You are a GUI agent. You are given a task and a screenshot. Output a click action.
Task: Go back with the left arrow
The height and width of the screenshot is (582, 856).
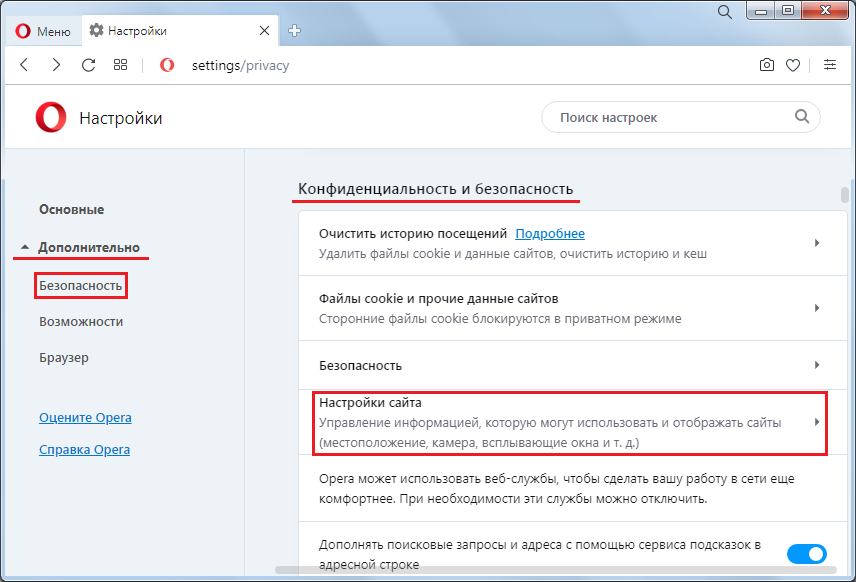coord(24,65)
